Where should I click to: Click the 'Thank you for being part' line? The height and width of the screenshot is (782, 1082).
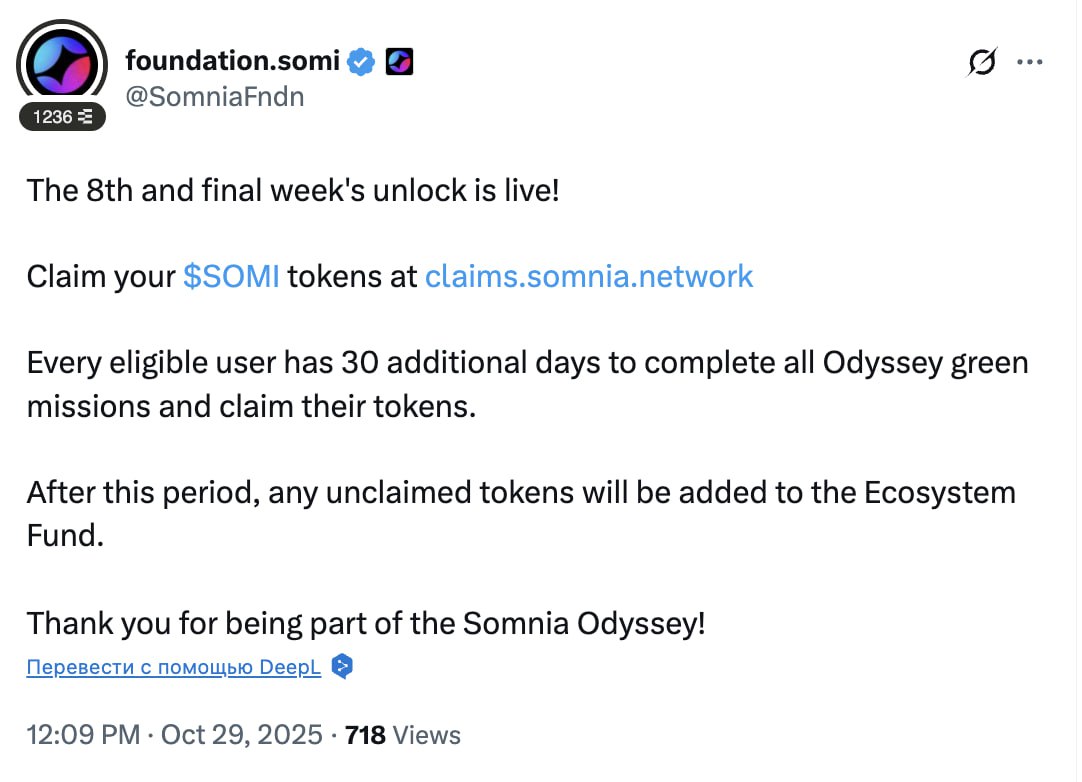(366, 623)
